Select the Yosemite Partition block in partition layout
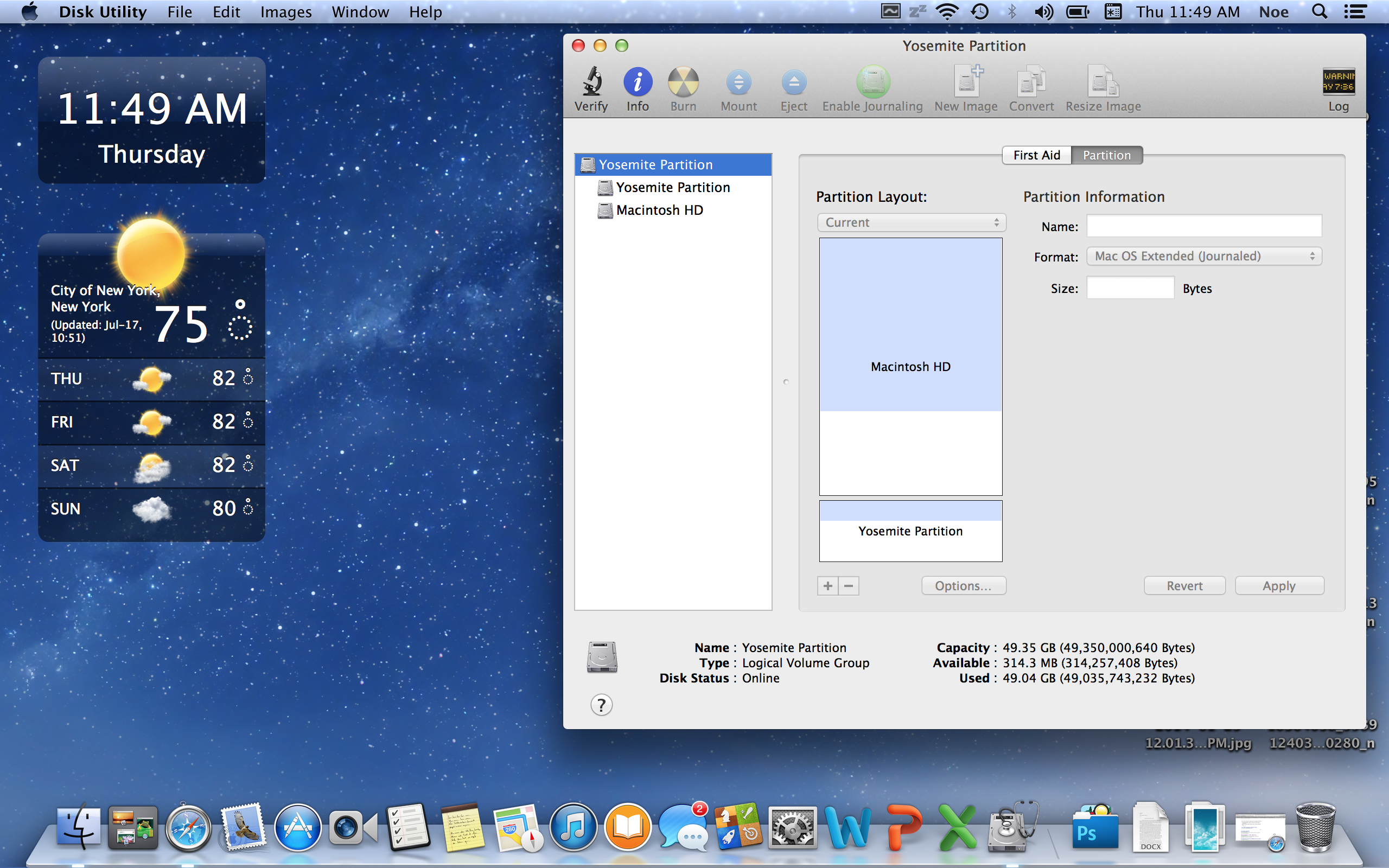Screen dimensions: 1389x868 click(910, 531)
